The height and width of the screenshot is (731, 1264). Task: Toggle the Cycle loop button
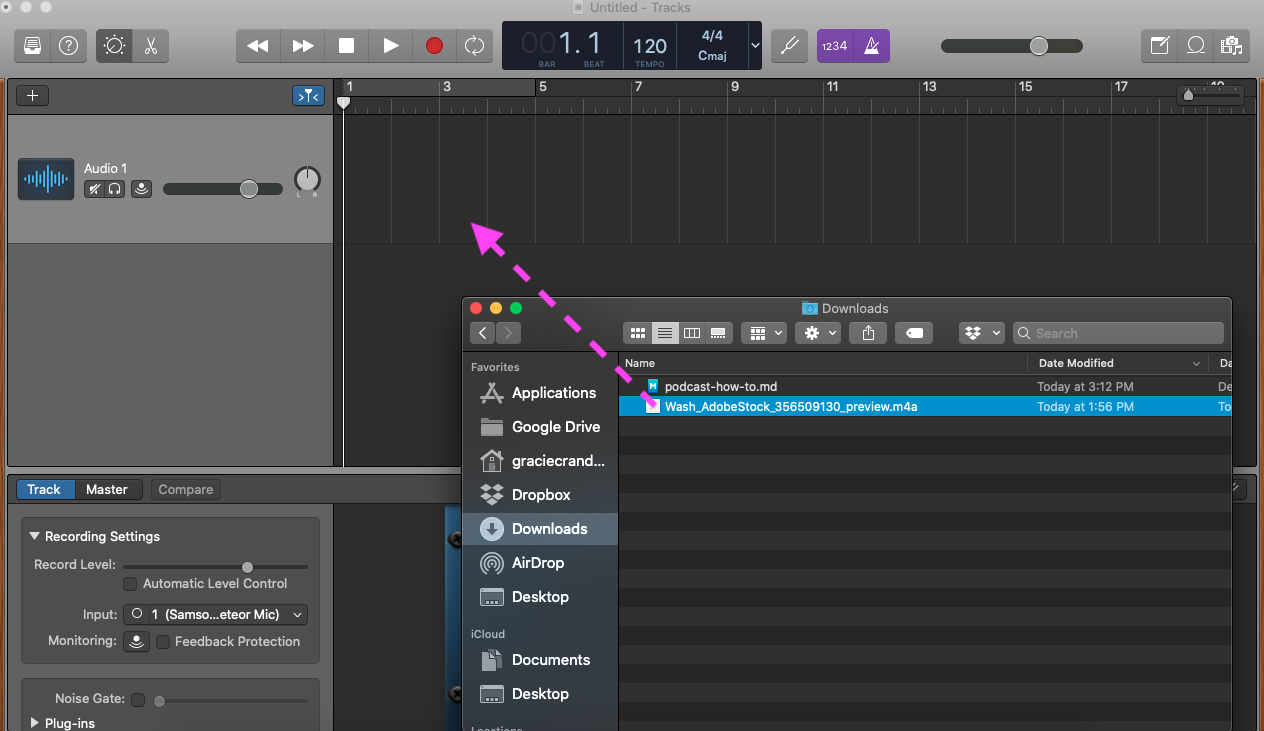point(474,45)
